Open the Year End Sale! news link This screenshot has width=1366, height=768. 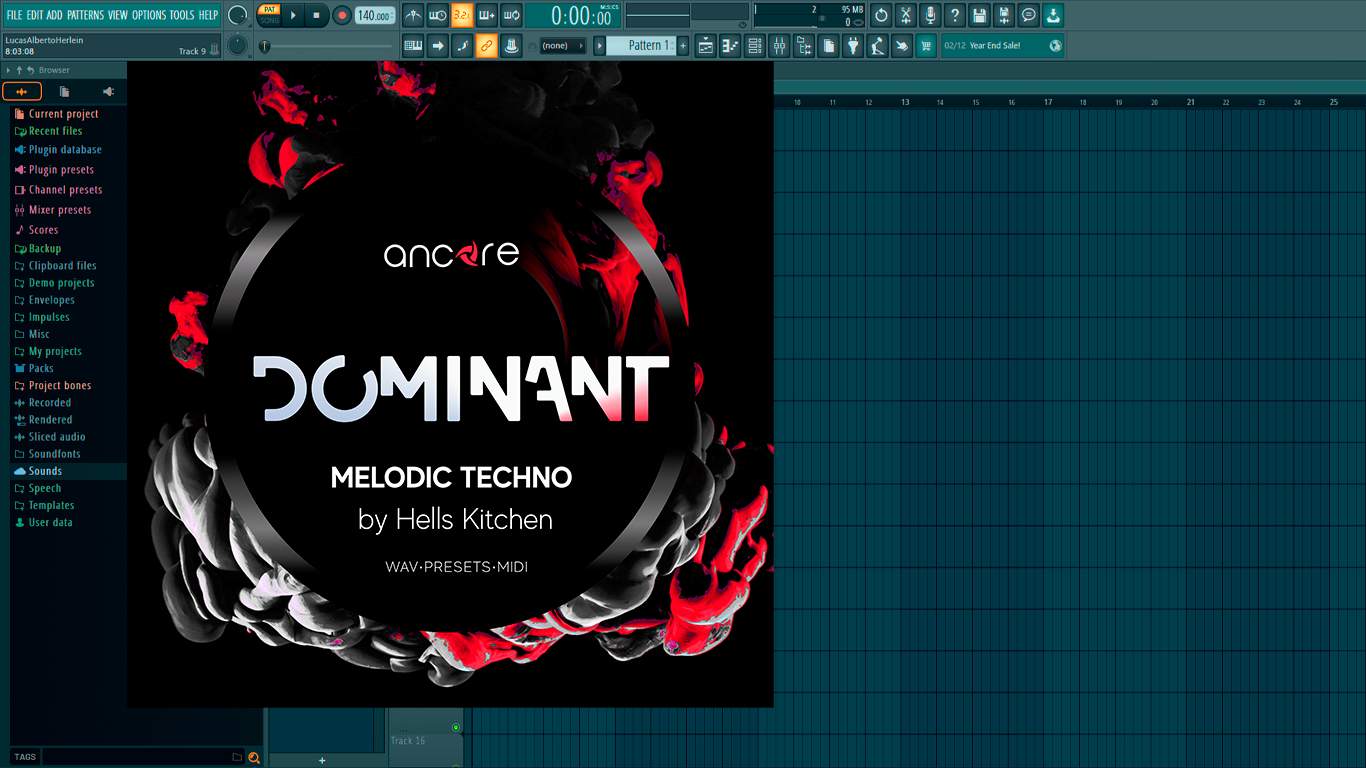pos(995,46)
